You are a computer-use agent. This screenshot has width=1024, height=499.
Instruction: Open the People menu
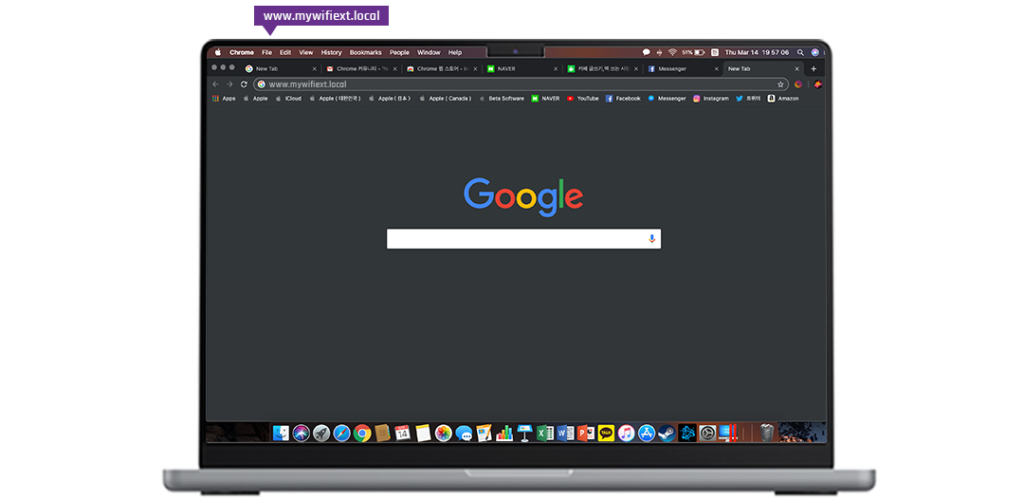[400, 52]
